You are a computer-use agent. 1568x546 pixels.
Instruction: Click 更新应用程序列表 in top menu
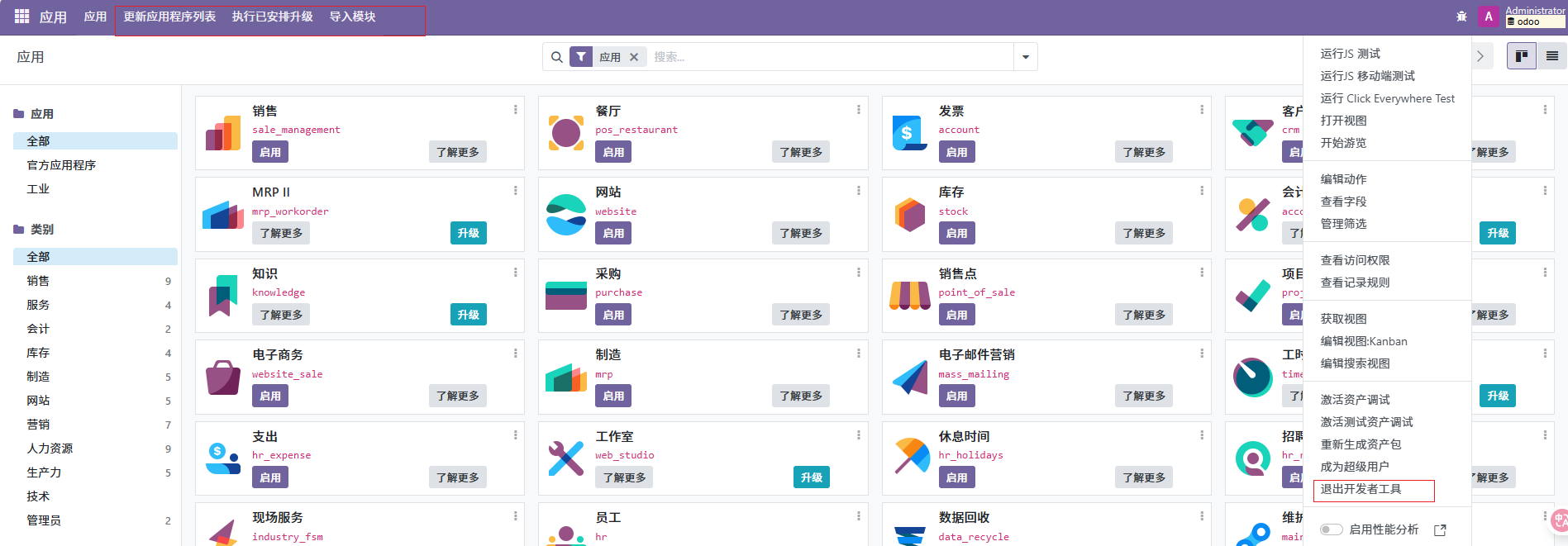[169, 17]
